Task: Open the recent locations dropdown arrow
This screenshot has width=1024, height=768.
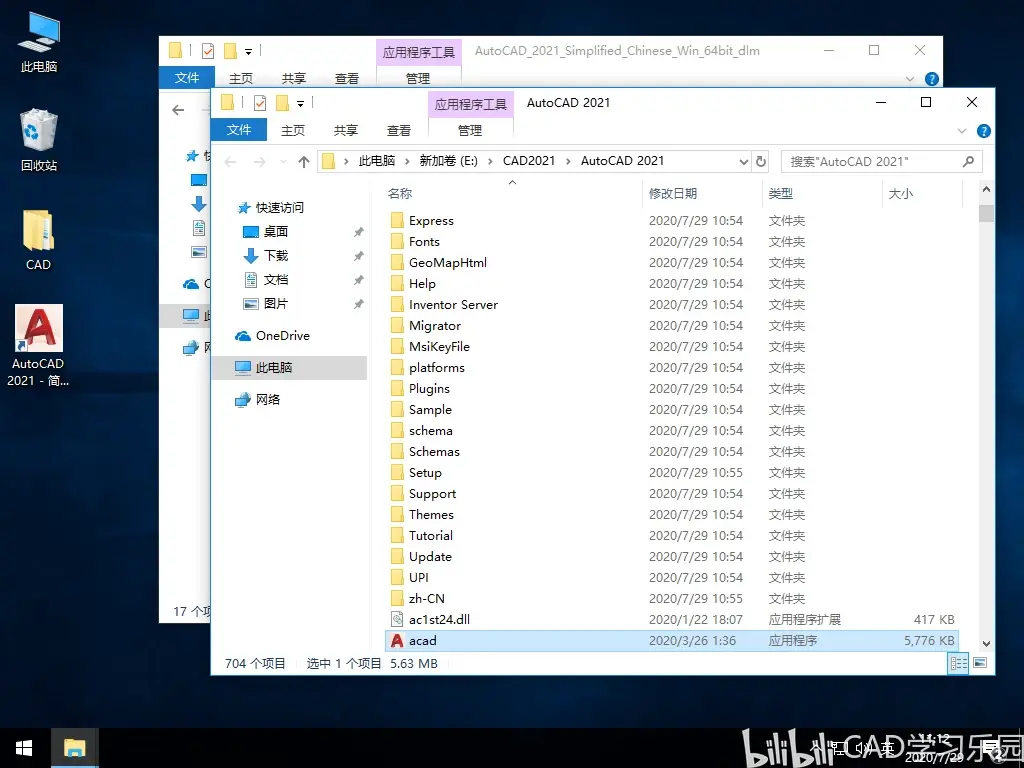Action: coord(283,161)
